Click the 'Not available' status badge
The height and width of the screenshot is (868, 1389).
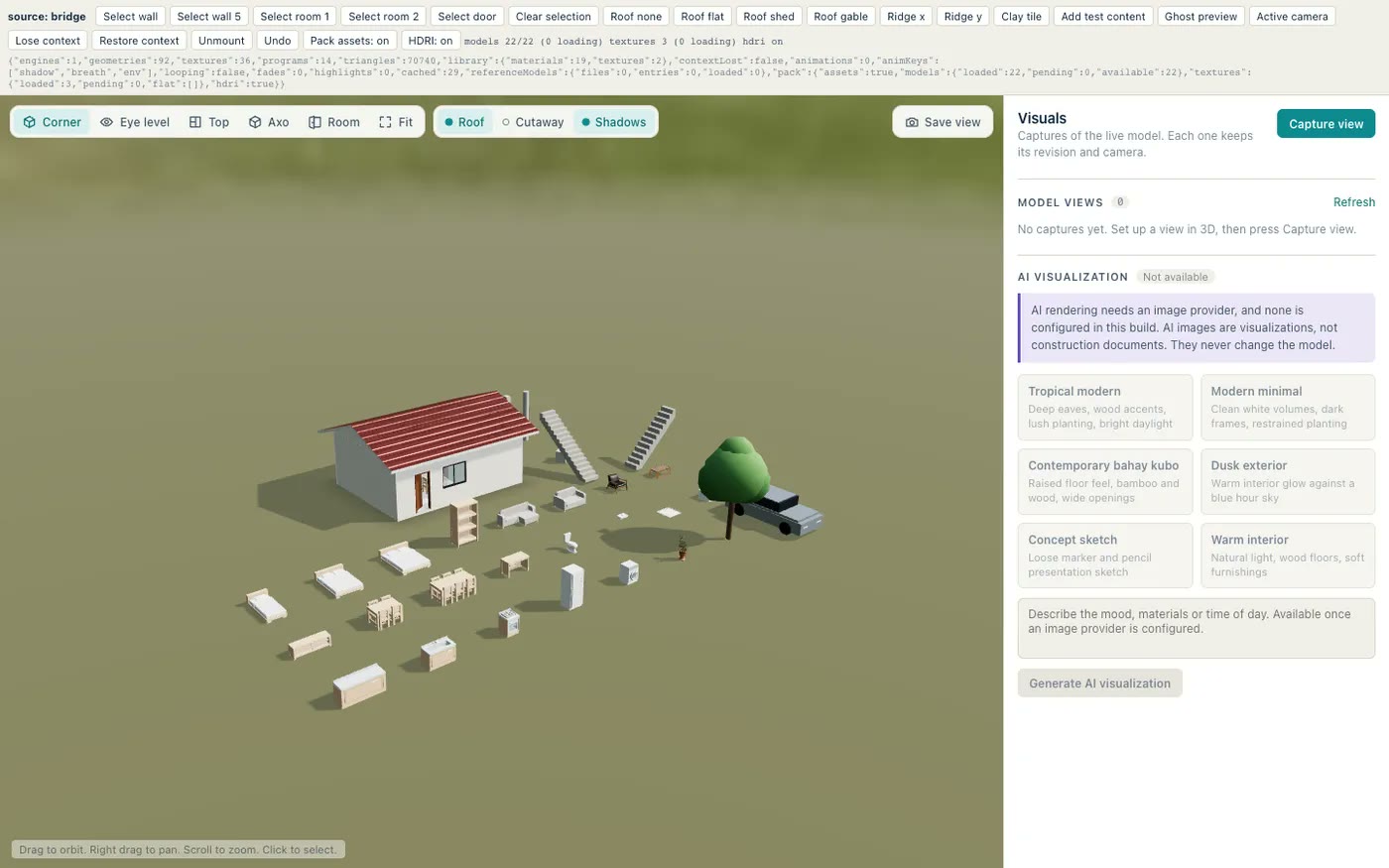point(1175,277)
